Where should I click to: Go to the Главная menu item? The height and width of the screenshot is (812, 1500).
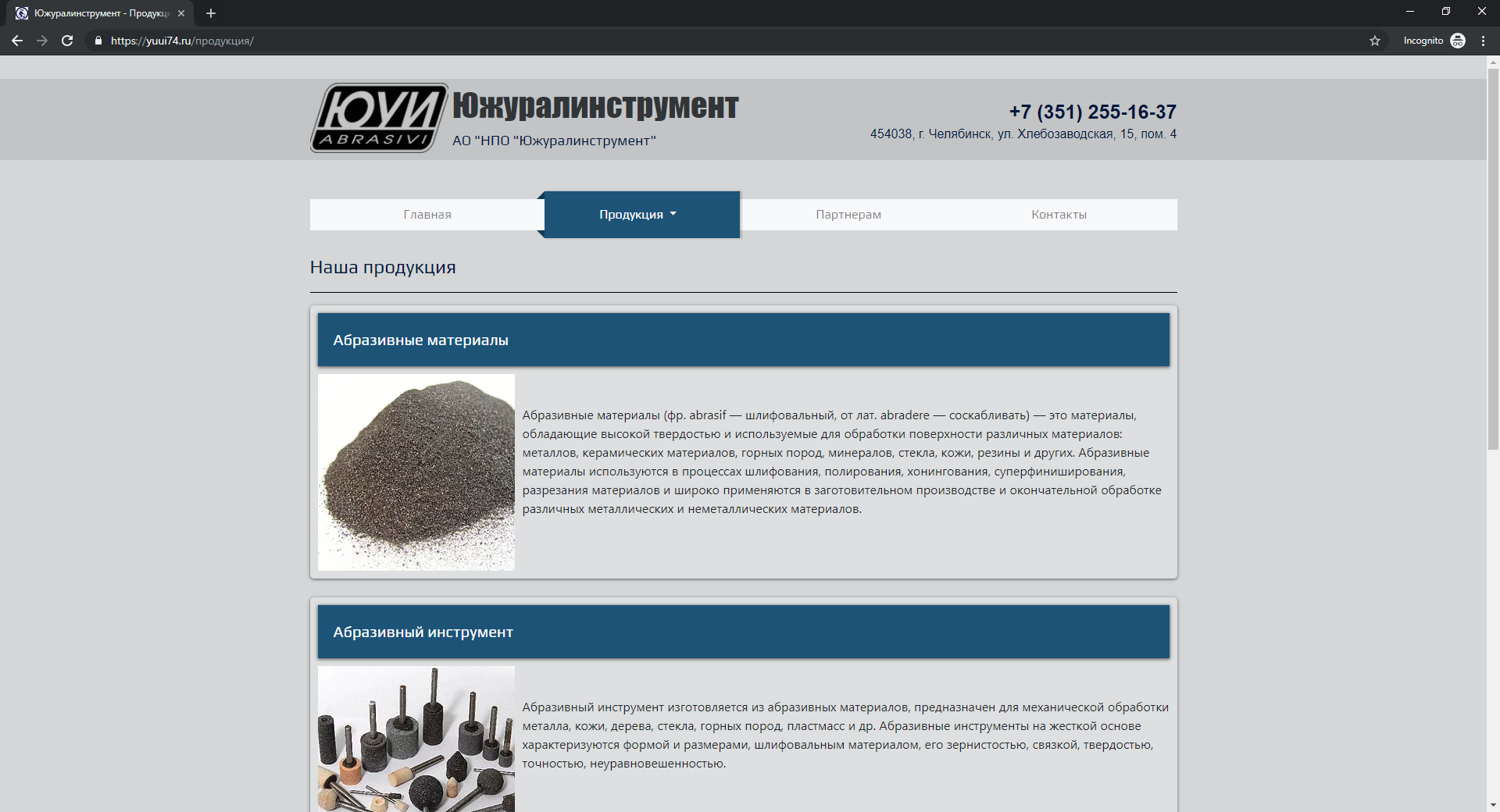[x=427, y=215]
